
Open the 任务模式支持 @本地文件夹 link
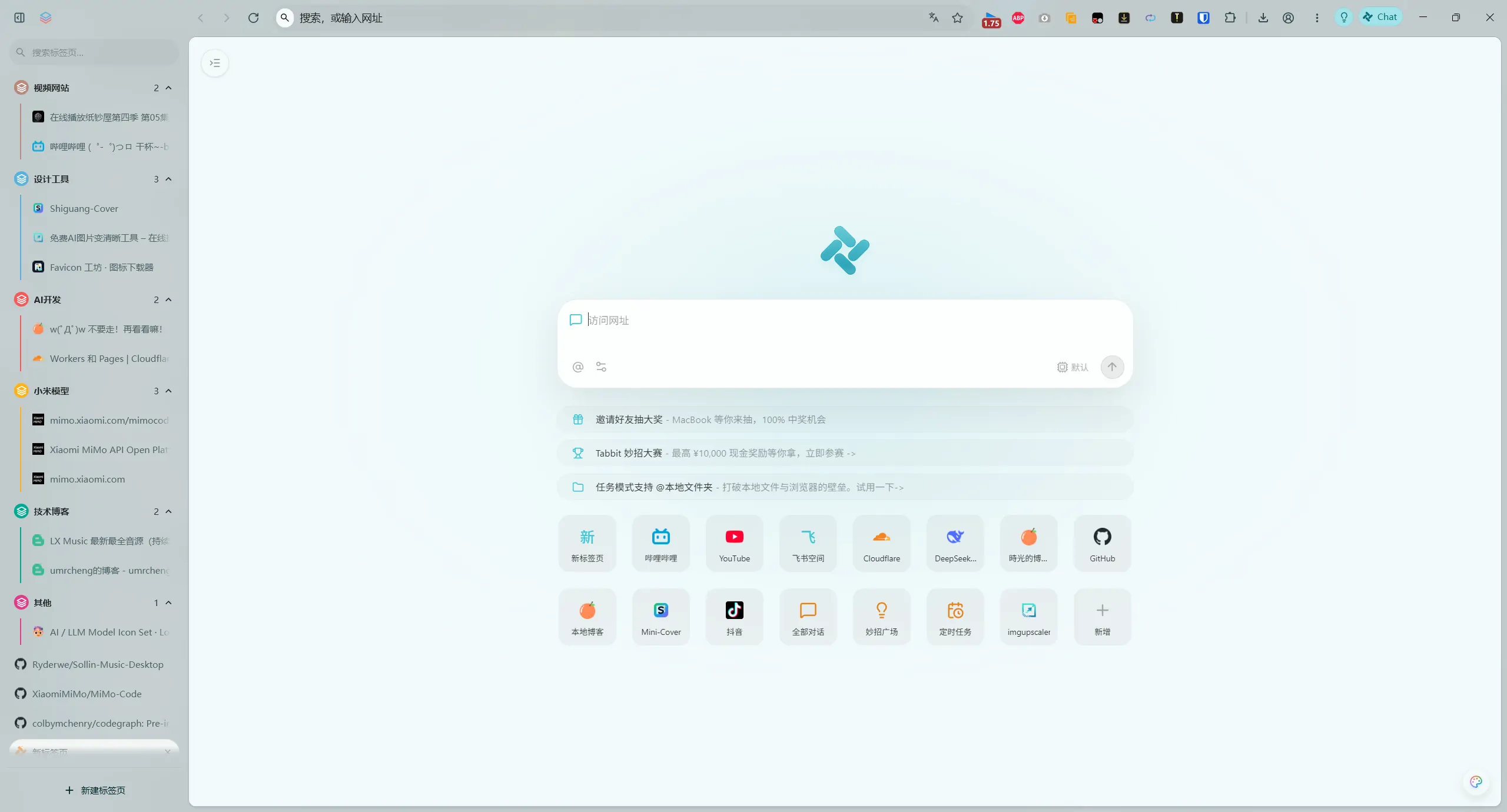click(x=845, y=487)
